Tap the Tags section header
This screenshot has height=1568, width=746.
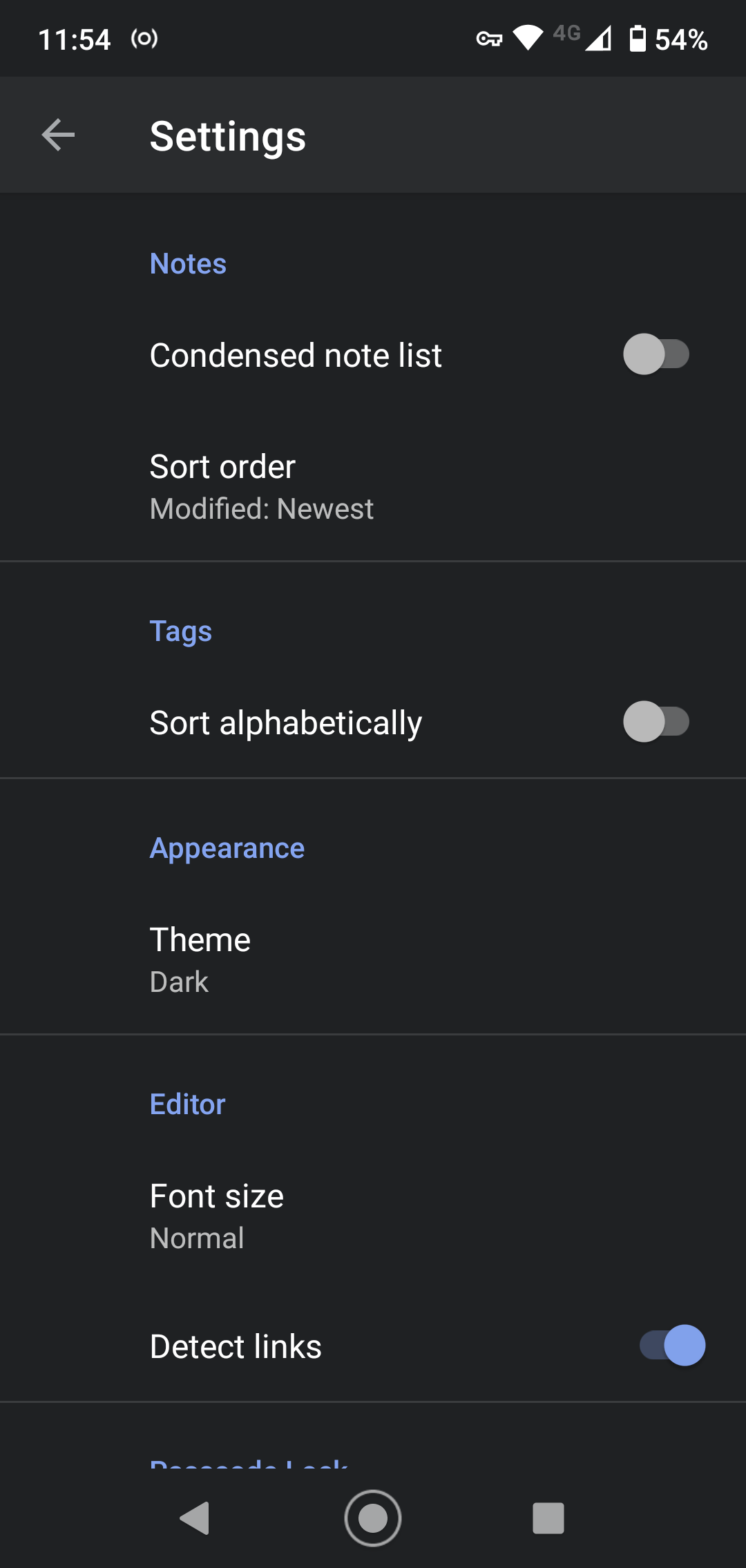pyautogui.click(x=181, y=631)
